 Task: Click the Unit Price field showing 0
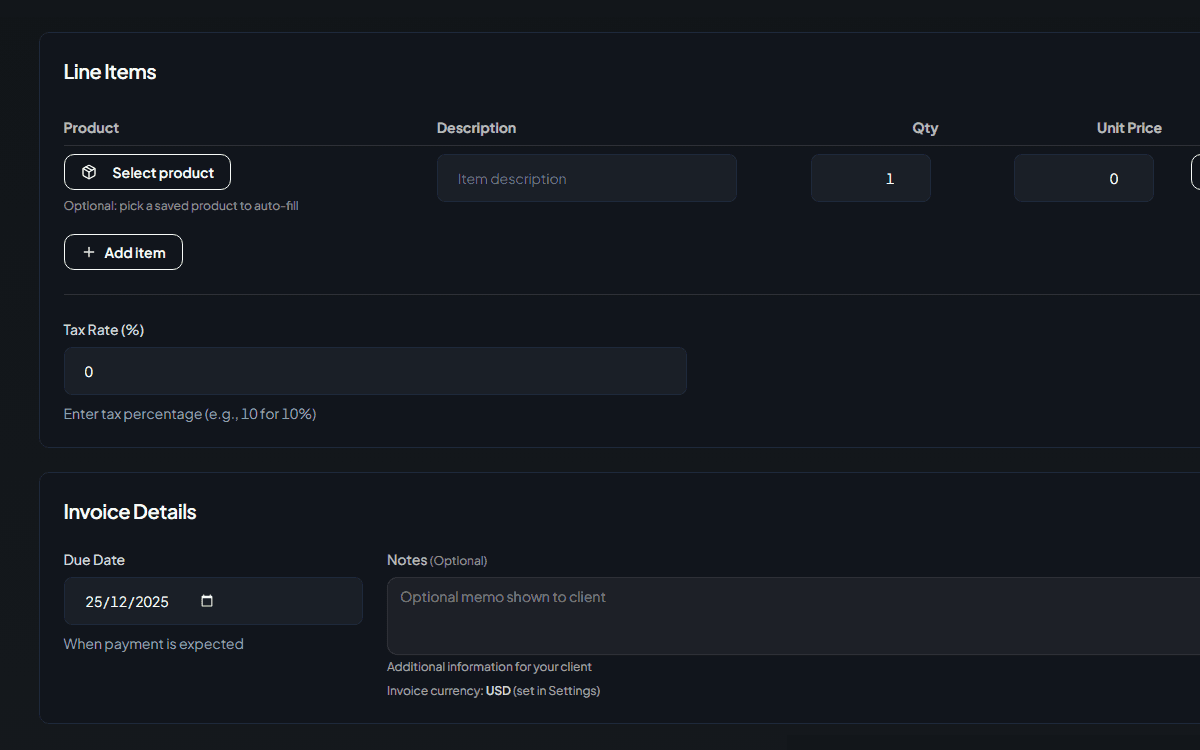(x=1083, y=178)
